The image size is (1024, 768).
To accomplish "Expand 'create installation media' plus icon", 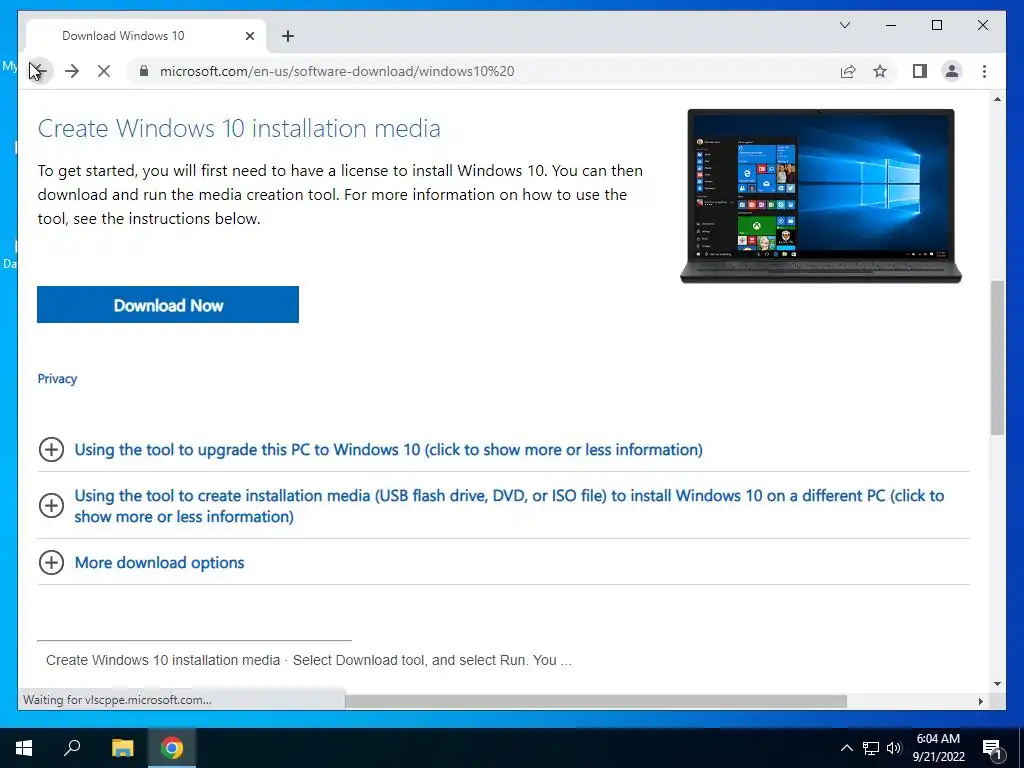I will coord(51,505).
